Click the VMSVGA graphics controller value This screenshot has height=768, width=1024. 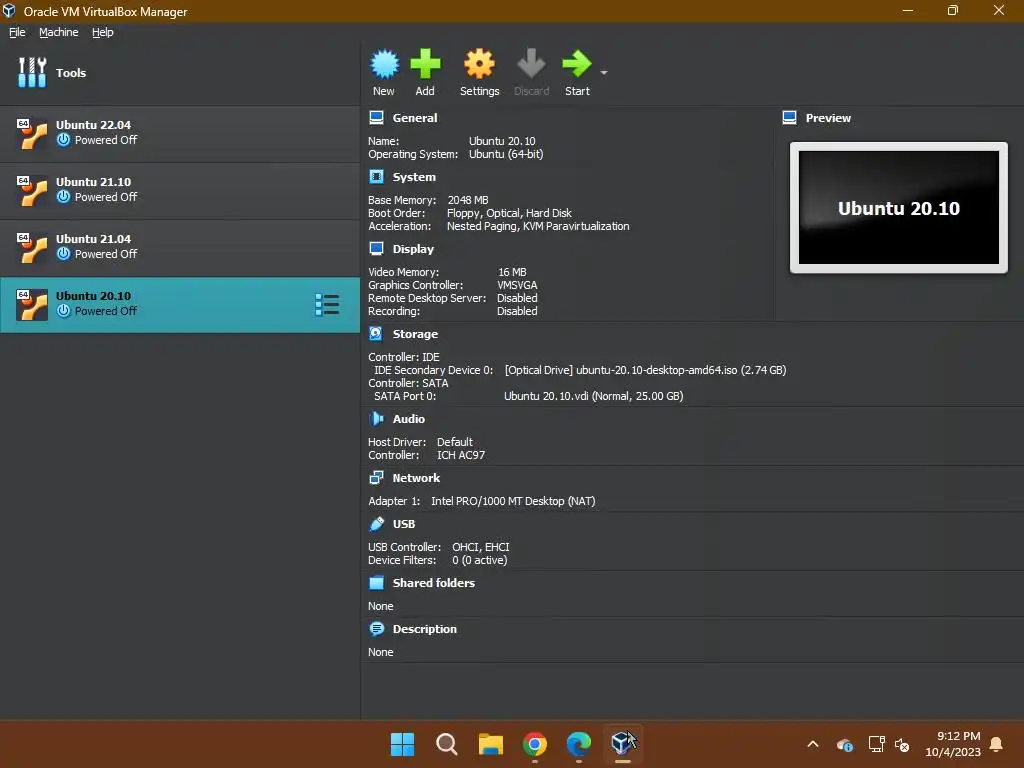[517, 285]
